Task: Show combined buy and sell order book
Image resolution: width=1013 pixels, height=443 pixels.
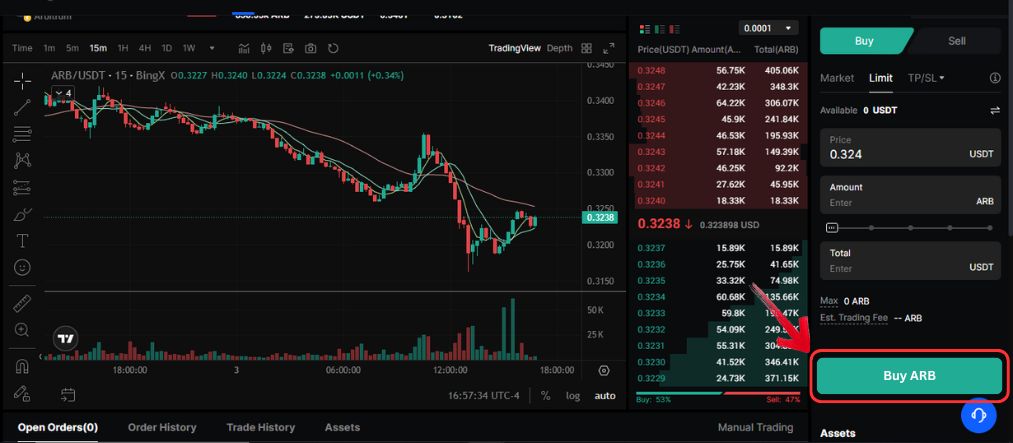Action: tap(645, 29)
